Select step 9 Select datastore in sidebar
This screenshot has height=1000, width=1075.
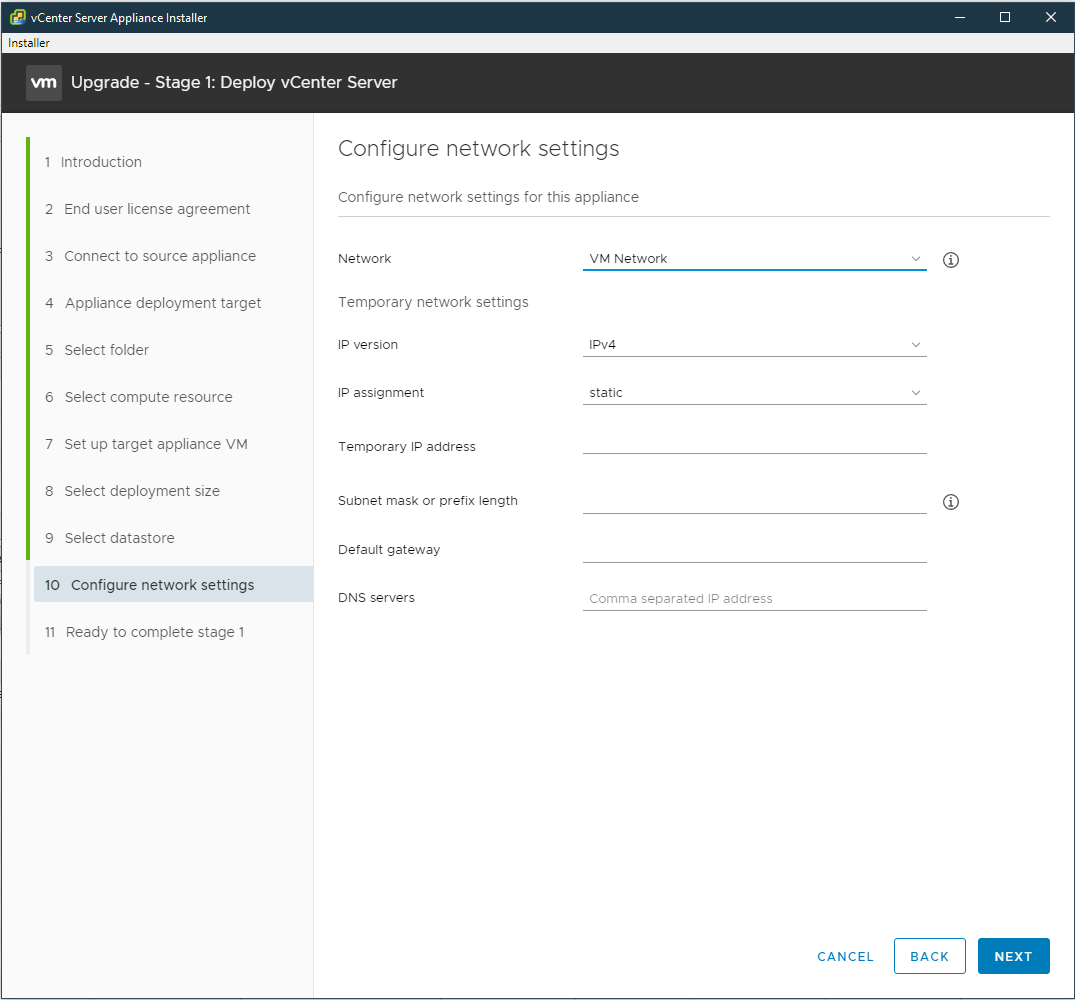125,537
